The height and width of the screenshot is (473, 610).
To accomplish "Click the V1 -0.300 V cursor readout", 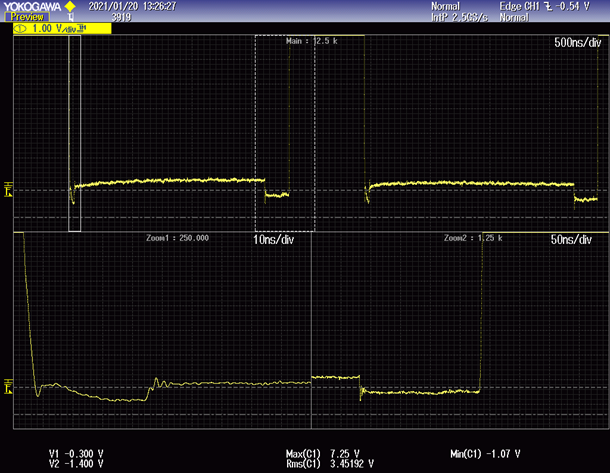I will [76, 454].
